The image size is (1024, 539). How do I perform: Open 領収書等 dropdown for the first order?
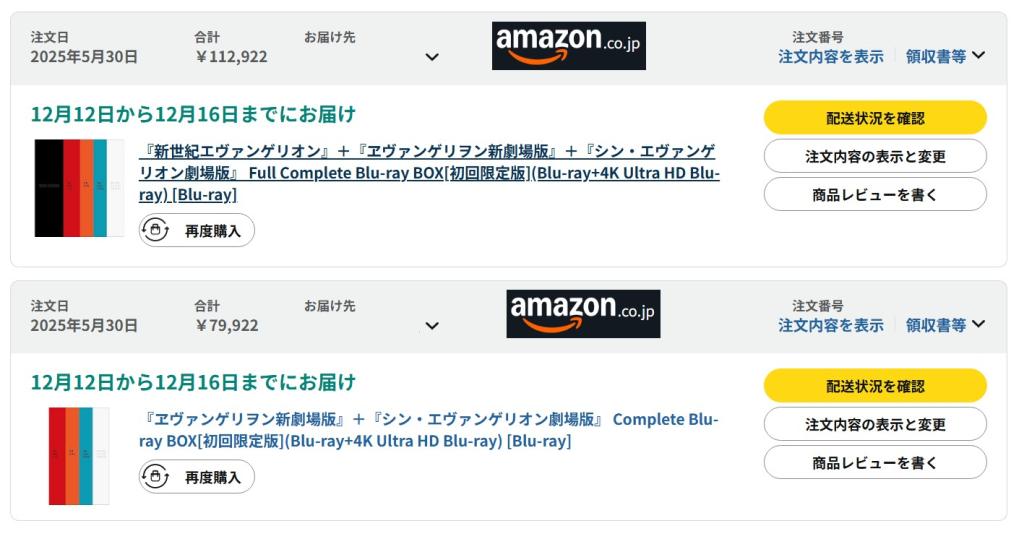(945, 56)
